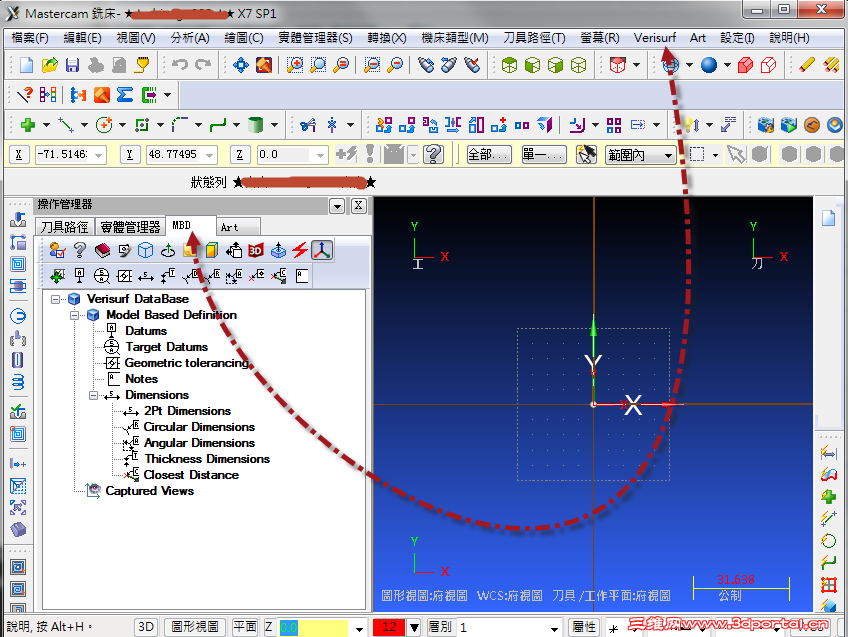Click the green plus Create Point icon
Viewport: 848px width, 637px height.
tap(28, 125)
